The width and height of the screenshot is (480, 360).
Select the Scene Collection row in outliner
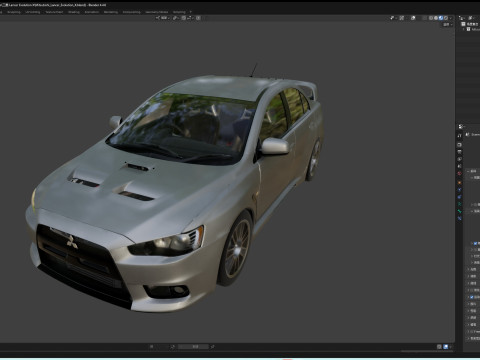click(470, 24)
